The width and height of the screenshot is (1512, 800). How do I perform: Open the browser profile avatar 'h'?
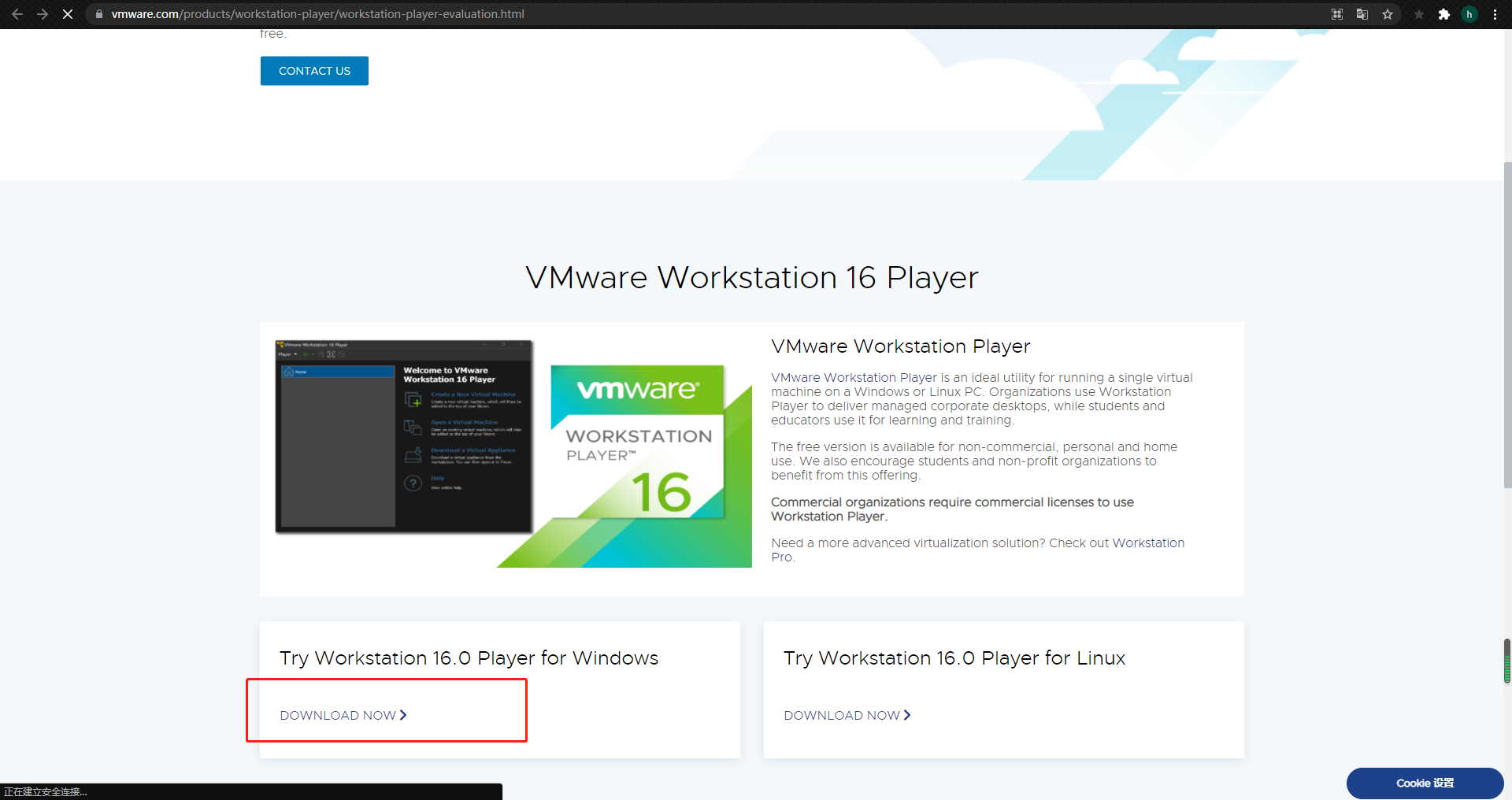(x=1469, y=14)
